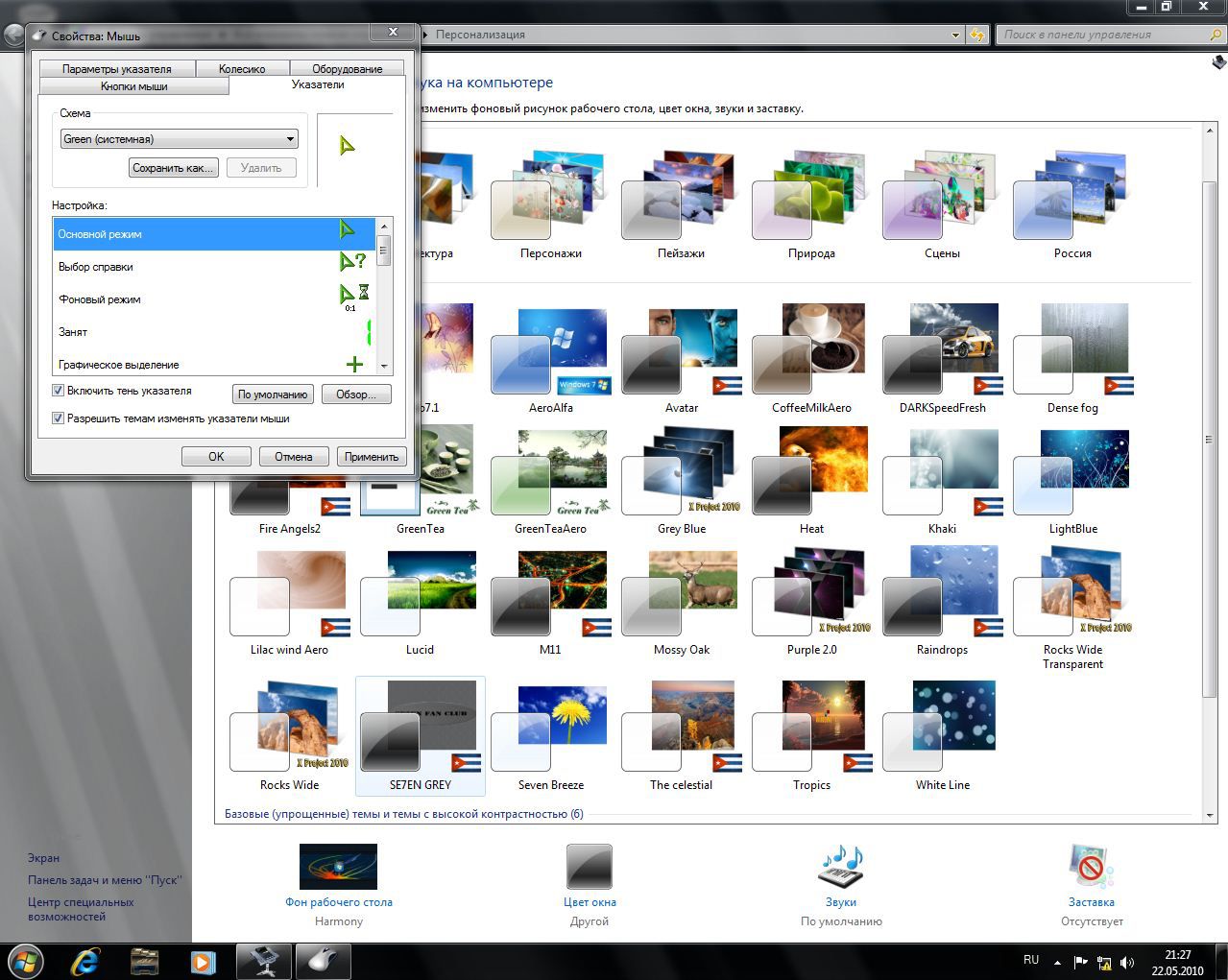Viewport: 1228px width, 980px height.
Task: Click the Windows Start orb
Action: click(26, 961)
